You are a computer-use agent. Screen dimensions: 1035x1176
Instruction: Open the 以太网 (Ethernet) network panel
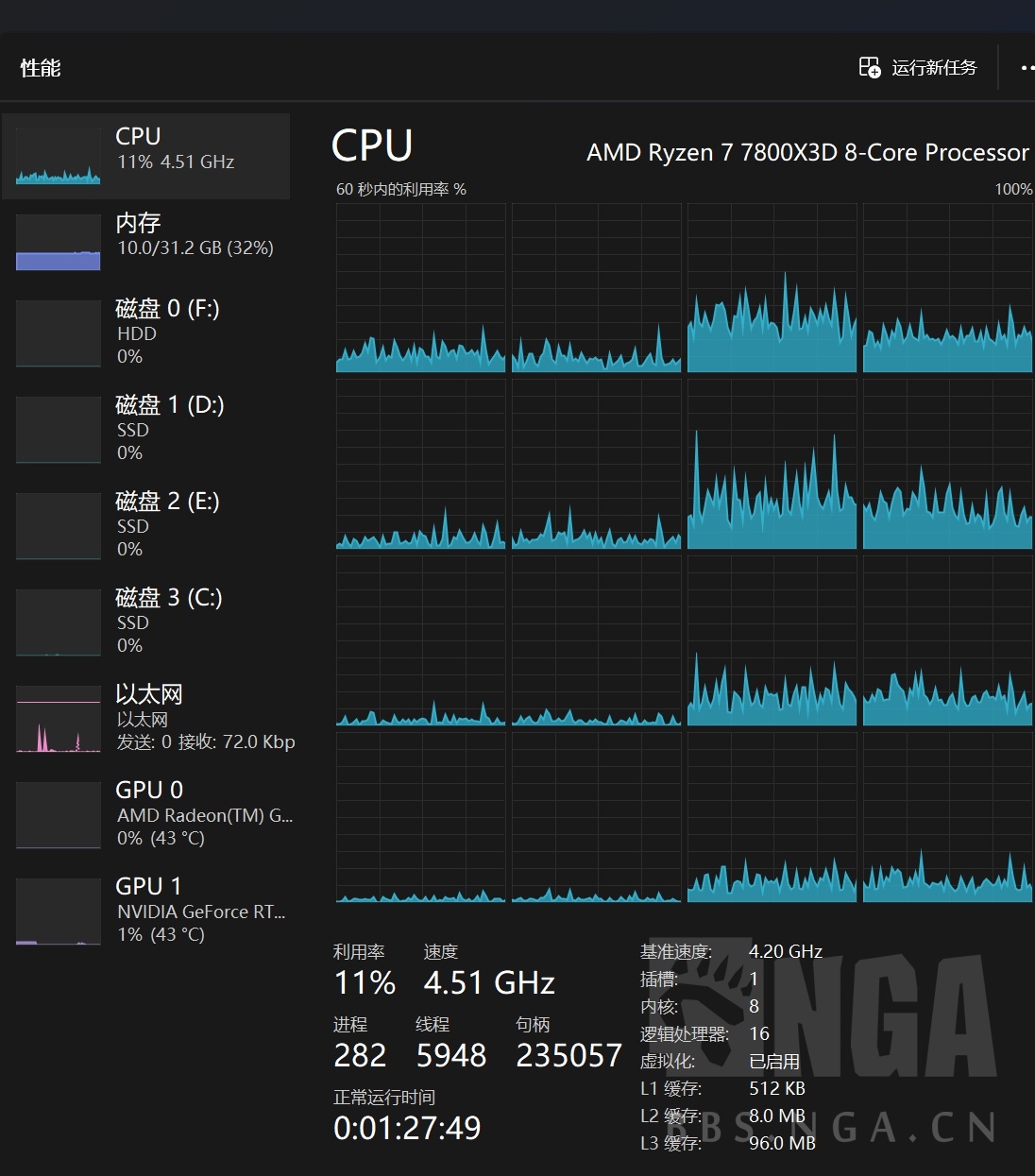point(146,718)
